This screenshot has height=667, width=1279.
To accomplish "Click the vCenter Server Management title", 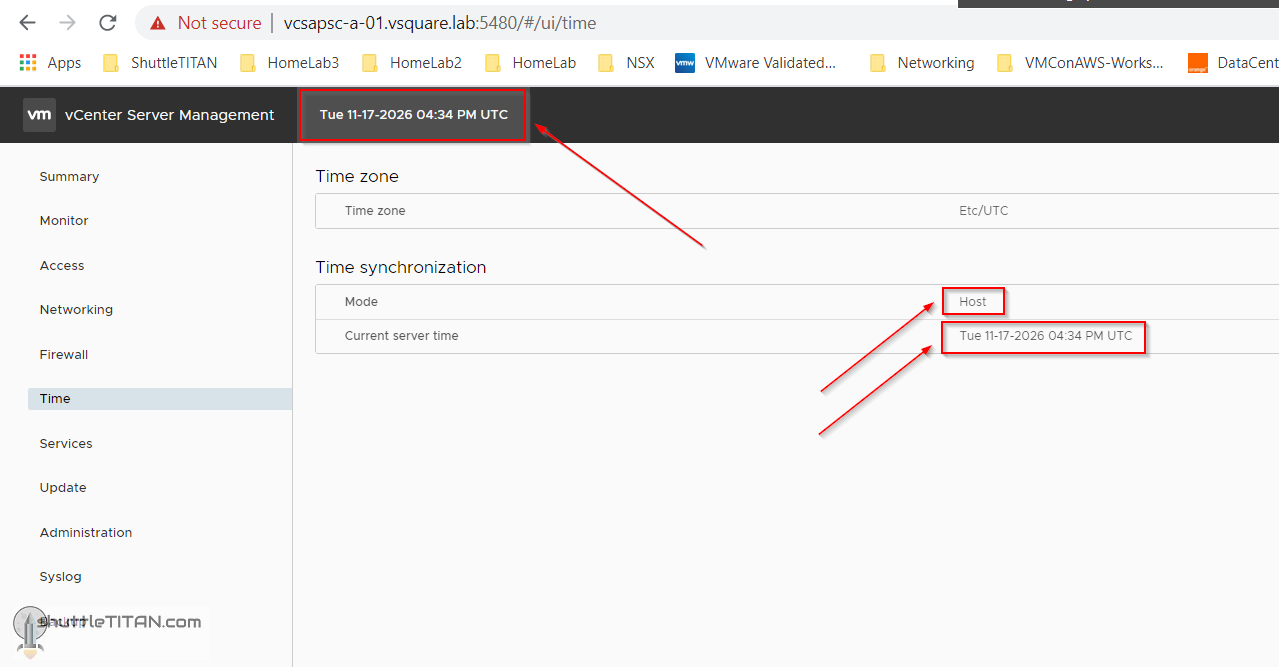I will pyautogui.click(x=169, y=115).
